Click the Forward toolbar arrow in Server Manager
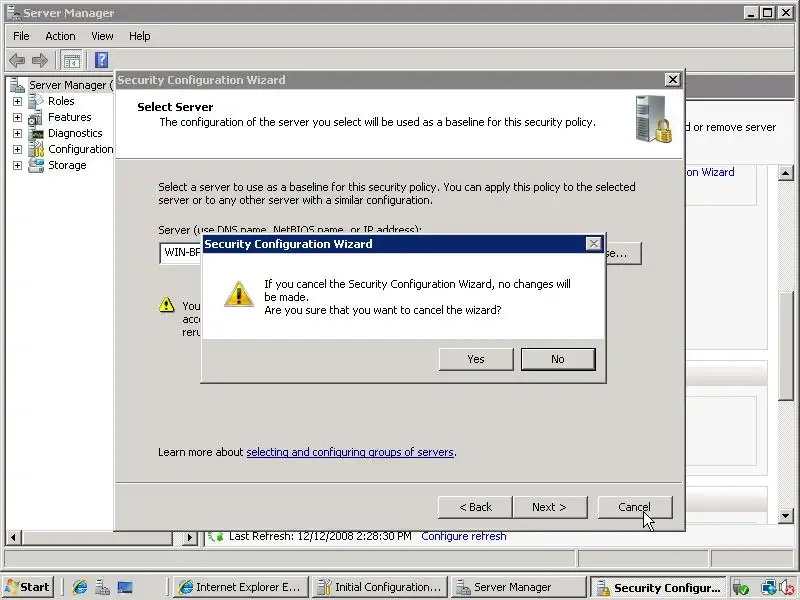800x600 pixels. coord(40,60)
